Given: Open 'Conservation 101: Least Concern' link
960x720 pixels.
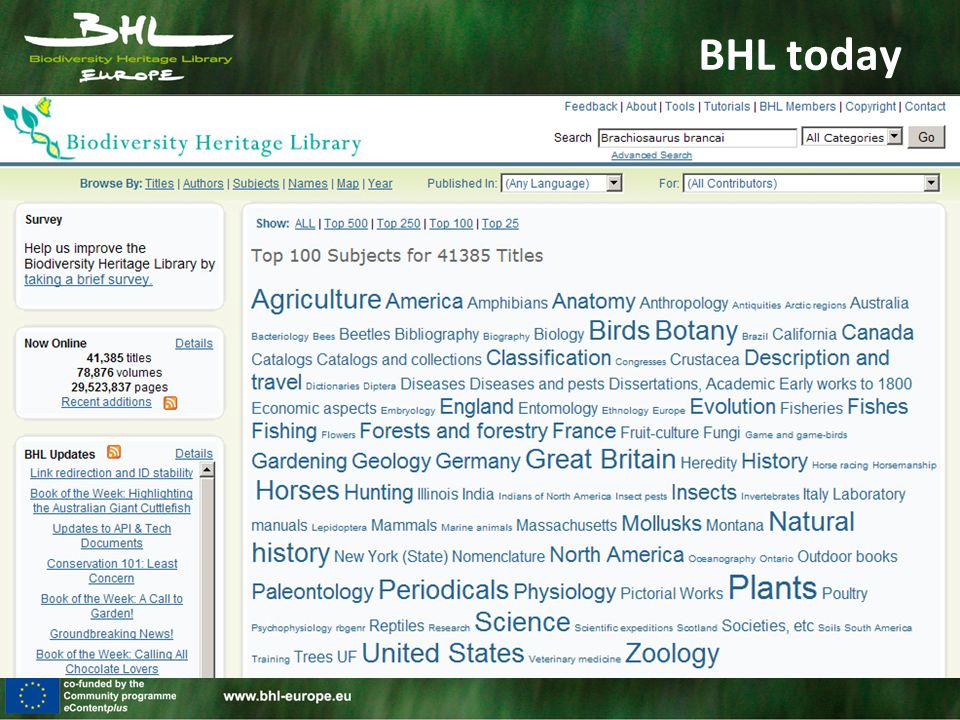Looking at the screenshot, I should pyautogui.click(x=111, y=571).
